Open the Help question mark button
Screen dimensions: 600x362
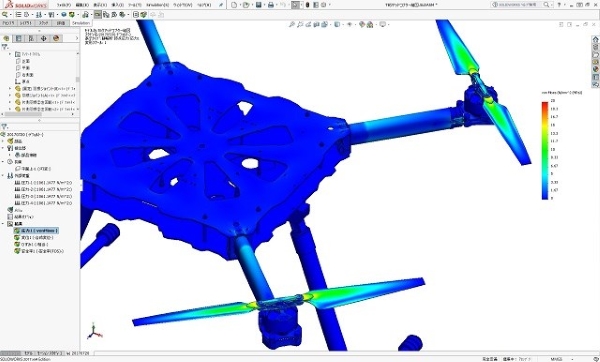pyautogui.click(x=559, y=5)
